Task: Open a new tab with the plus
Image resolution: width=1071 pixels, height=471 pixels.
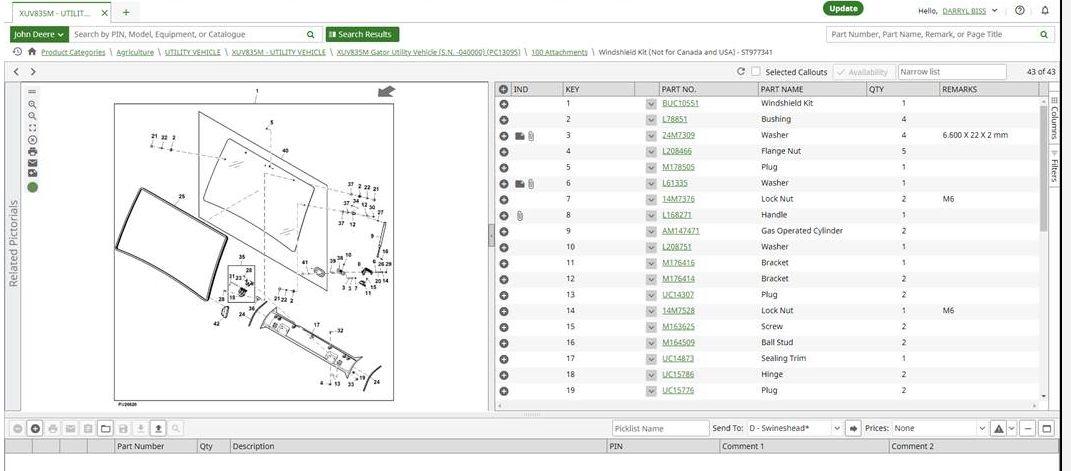Action: point(126,12)
